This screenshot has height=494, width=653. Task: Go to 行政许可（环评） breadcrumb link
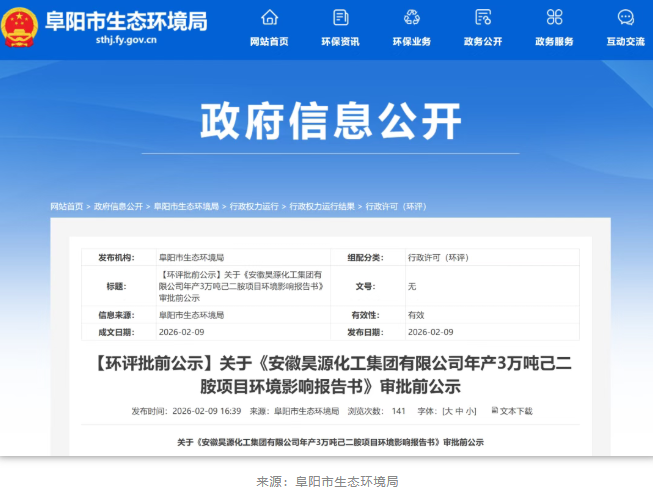coord(396,207)
